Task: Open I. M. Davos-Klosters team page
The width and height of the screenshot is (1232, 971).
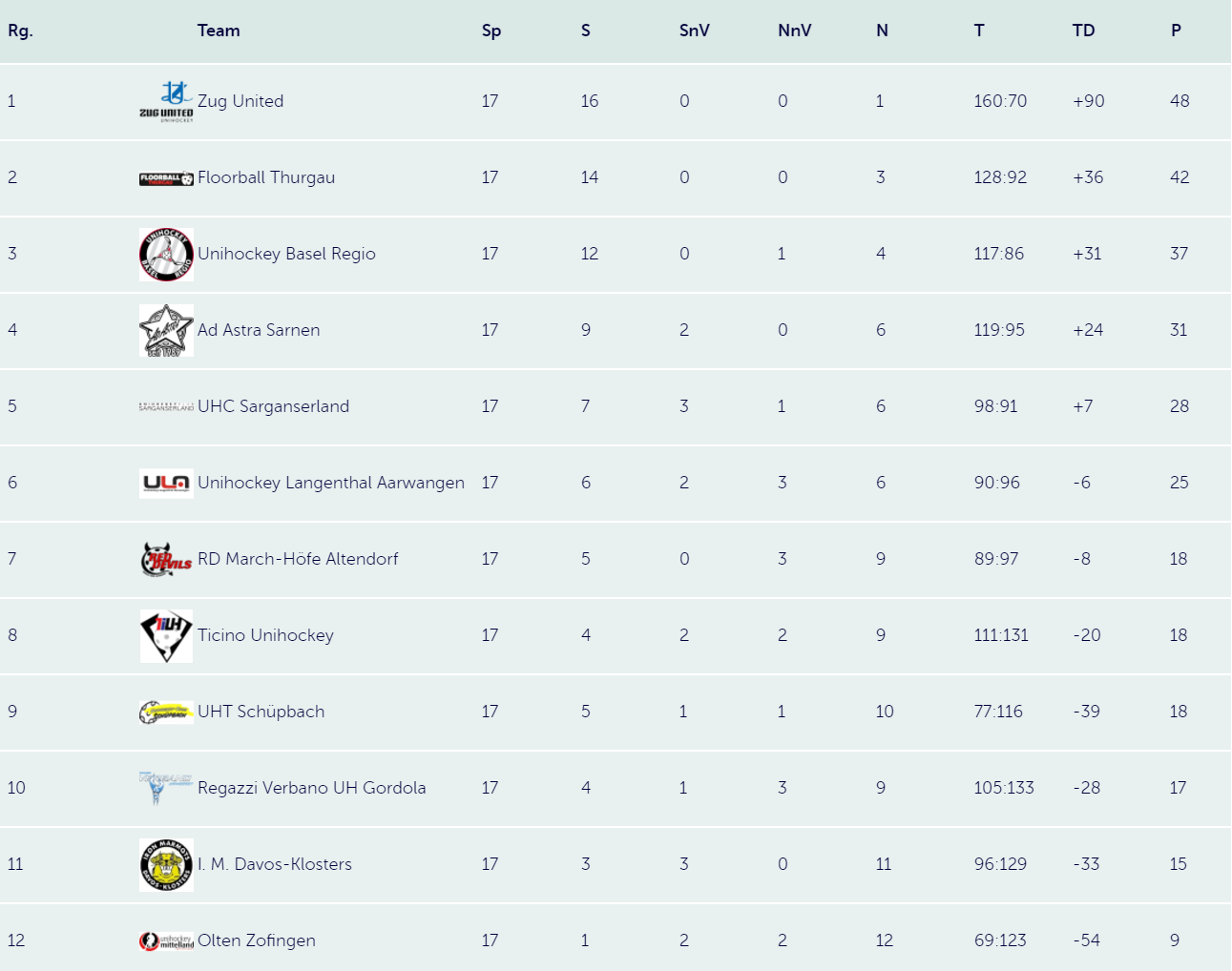Action: point(274,864)
